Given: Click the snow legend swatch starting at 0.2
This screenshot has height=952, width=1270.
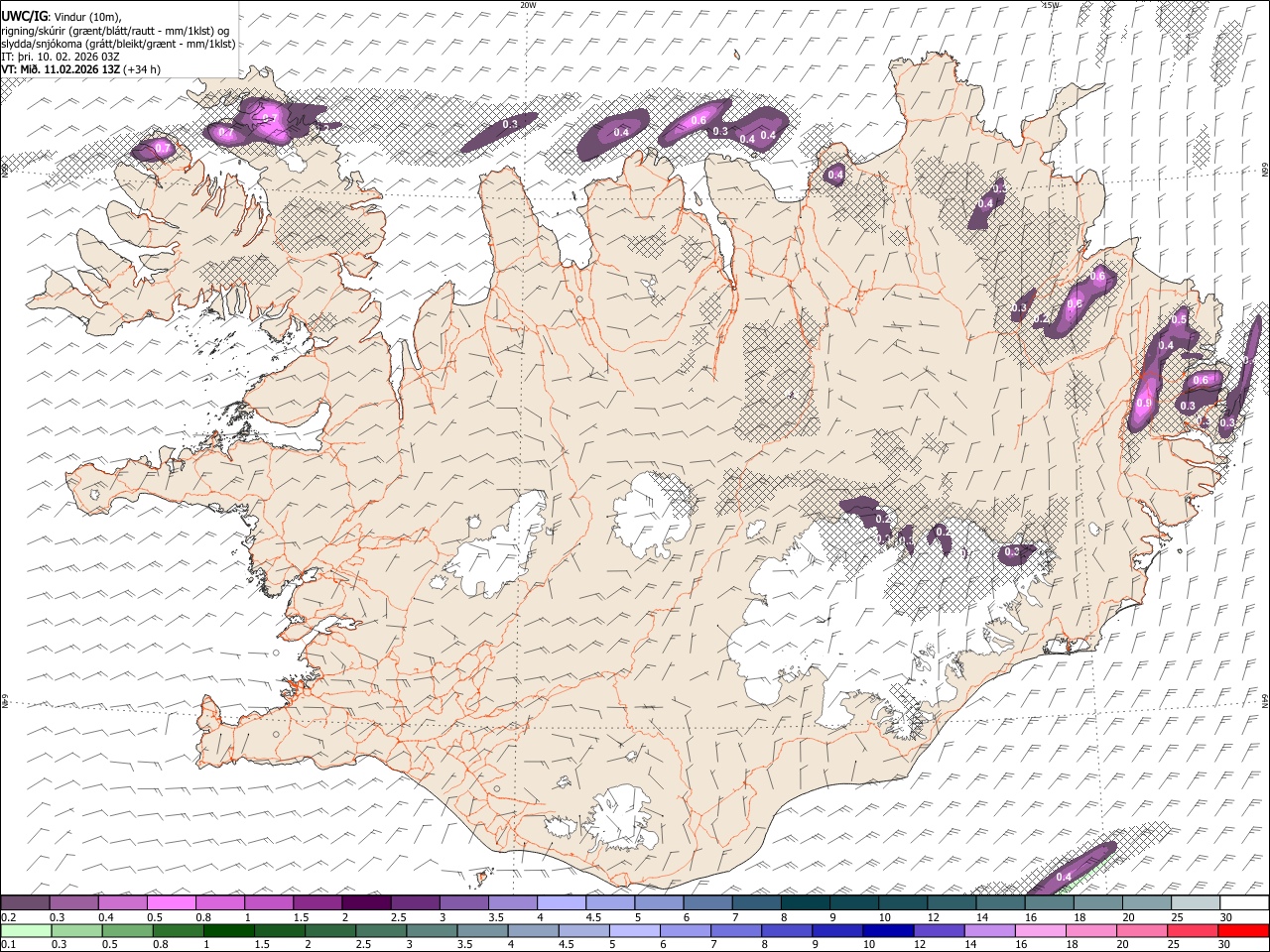Looking at the screenshot, I should pos(25,902).
